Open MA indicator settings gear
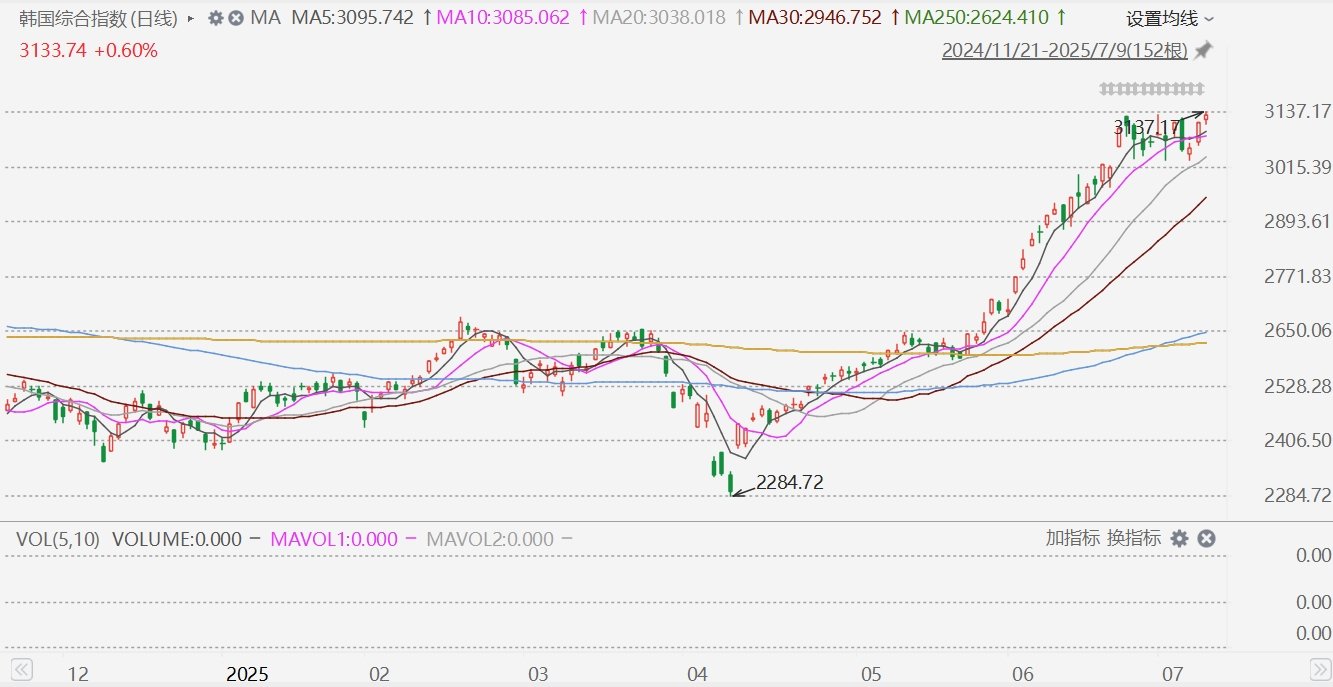Image resolution: width=1333 pixels, height=687 pixels. [x=216, y=18]
